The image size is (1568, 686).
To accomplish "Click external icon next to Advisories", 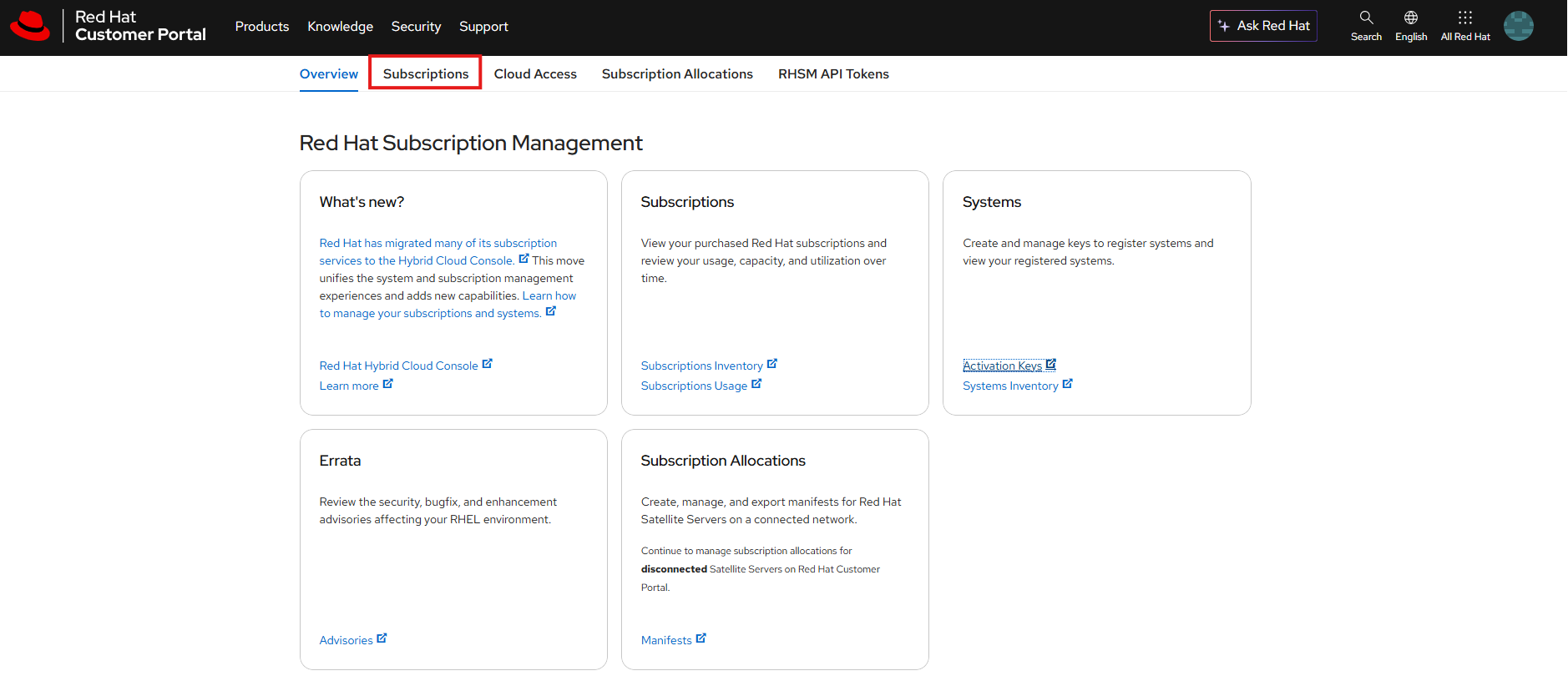I will pyautogui.click(x=382, y=638).
